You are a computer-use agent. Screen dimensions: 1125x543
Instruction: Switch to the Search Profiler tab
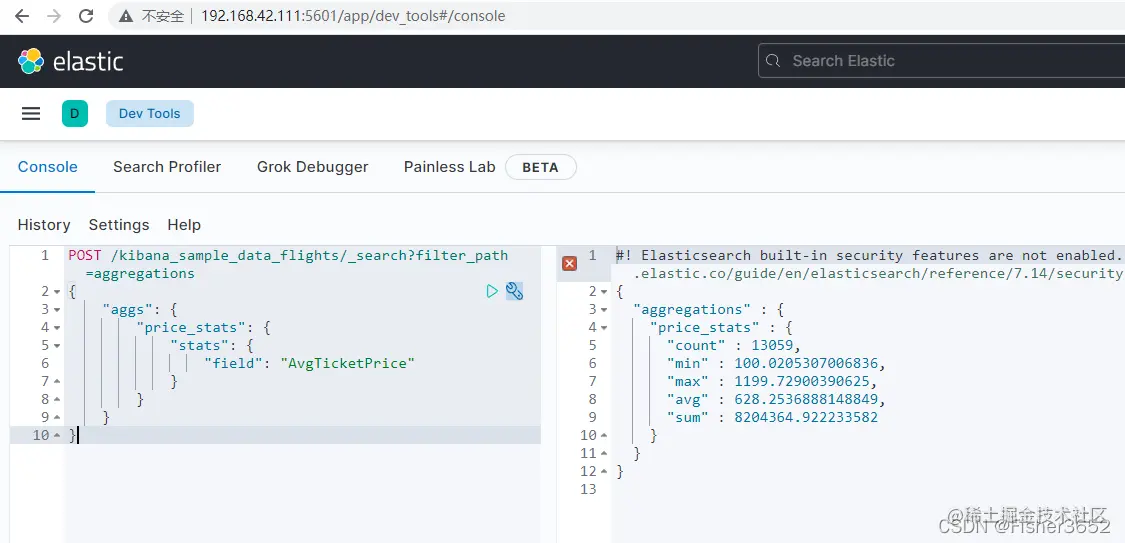click(167, 167)
